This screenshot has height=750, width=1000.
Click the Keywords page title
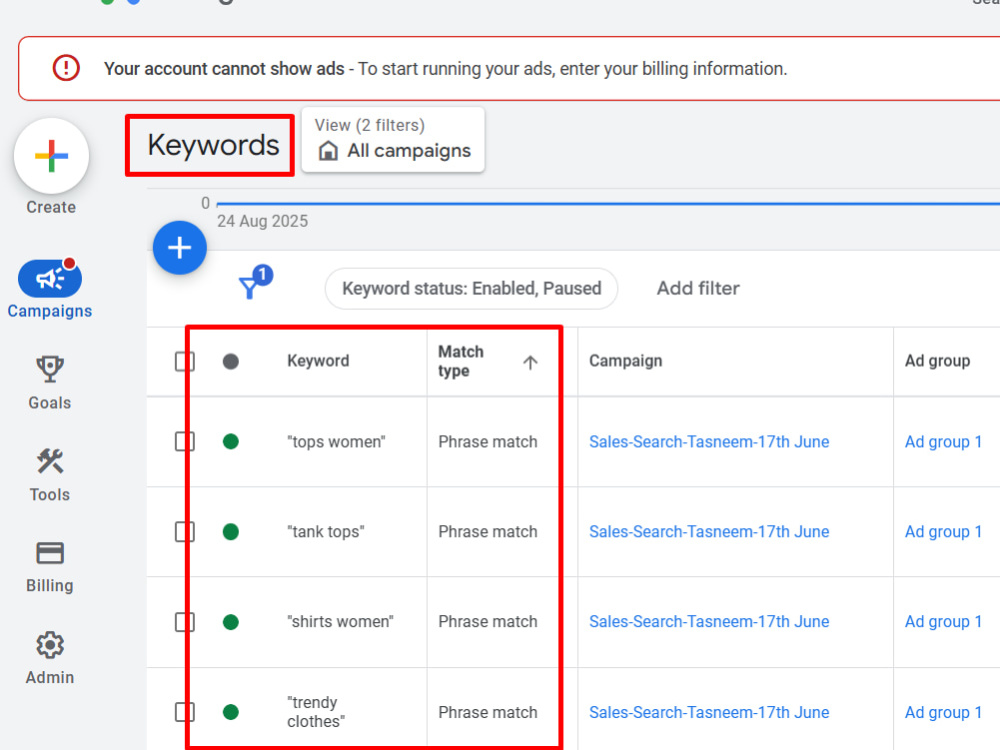[213, 145]
